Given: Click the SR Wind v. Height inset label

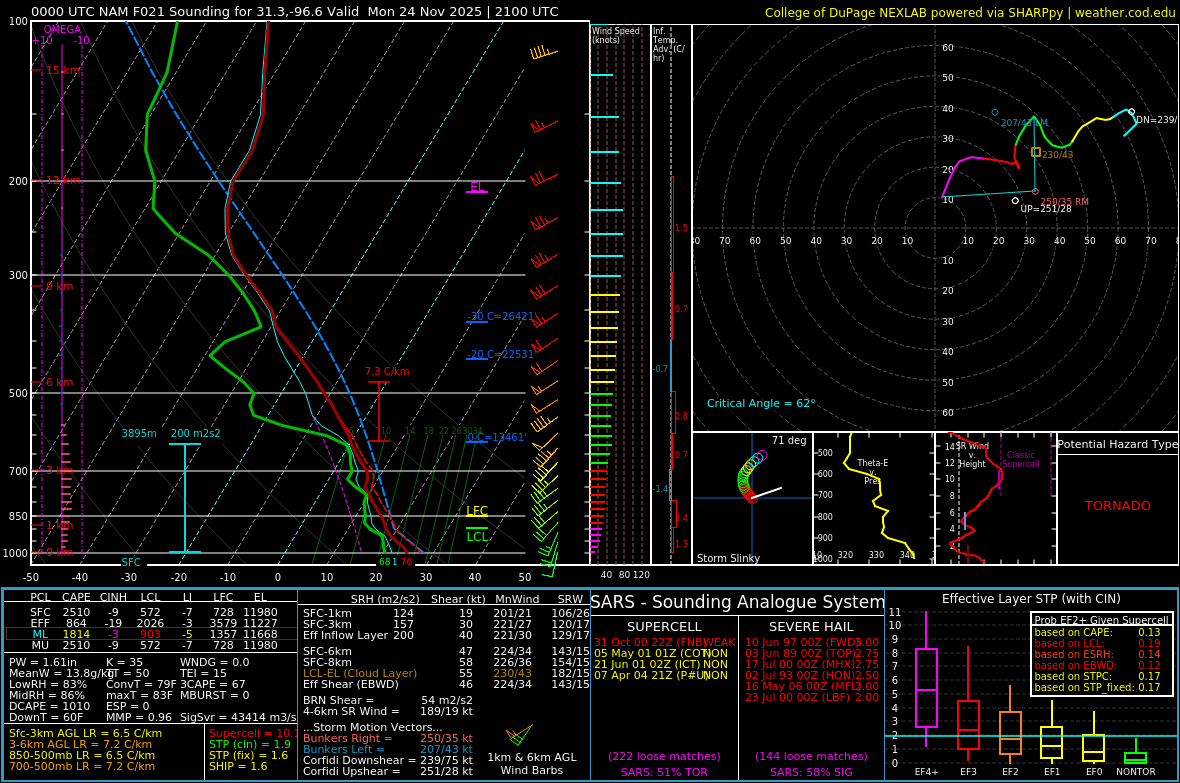Looking at the screenshot, I should pyautogui.click(x=972, y=455).
